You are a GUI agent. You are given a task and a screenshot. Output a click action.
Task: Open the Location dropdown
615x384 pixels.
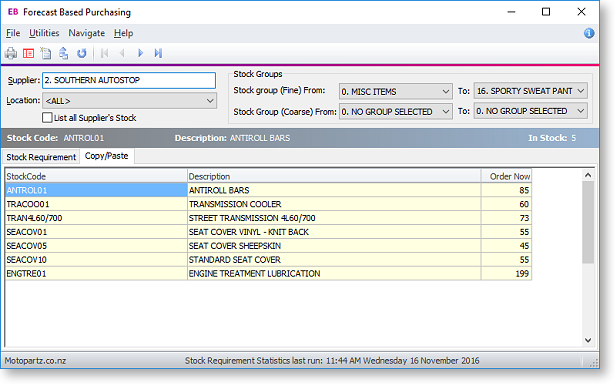[129, 101]
